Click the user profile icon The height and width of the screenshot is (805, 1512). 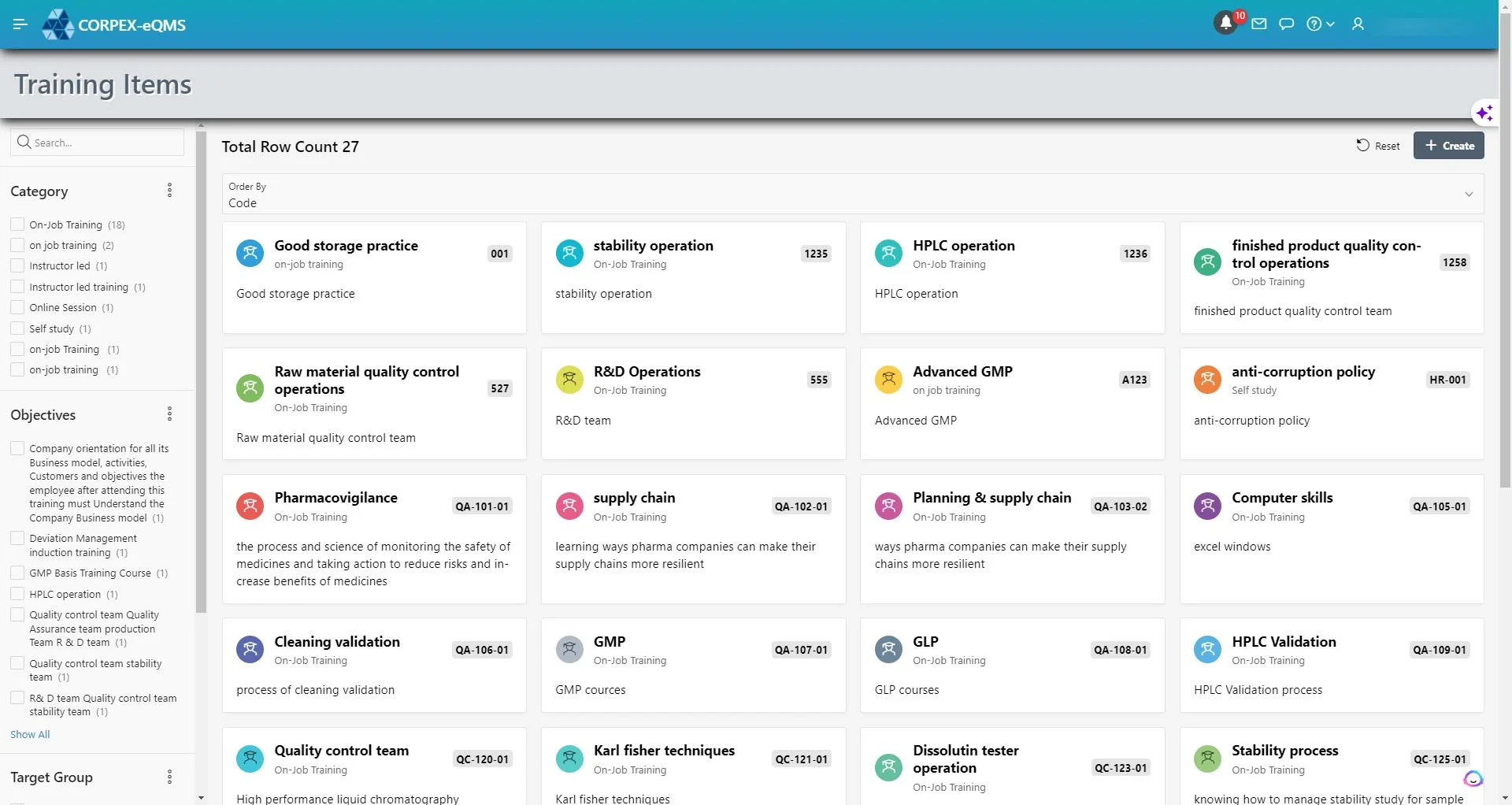tap(1358, 24)
